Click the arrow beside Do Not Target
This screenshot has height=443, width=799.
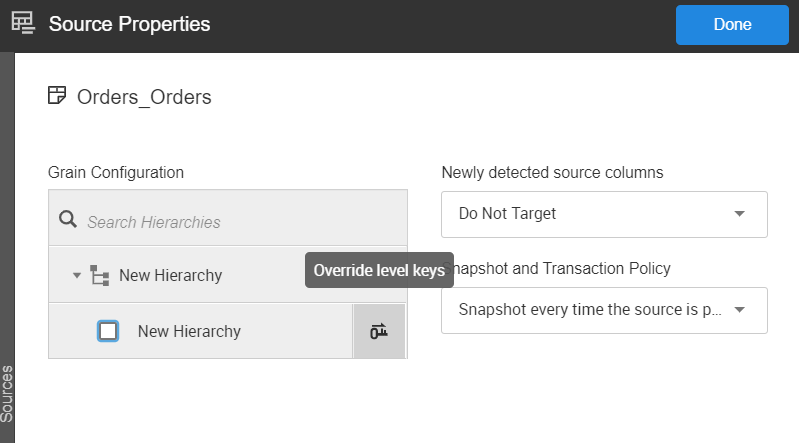[739, 214]
